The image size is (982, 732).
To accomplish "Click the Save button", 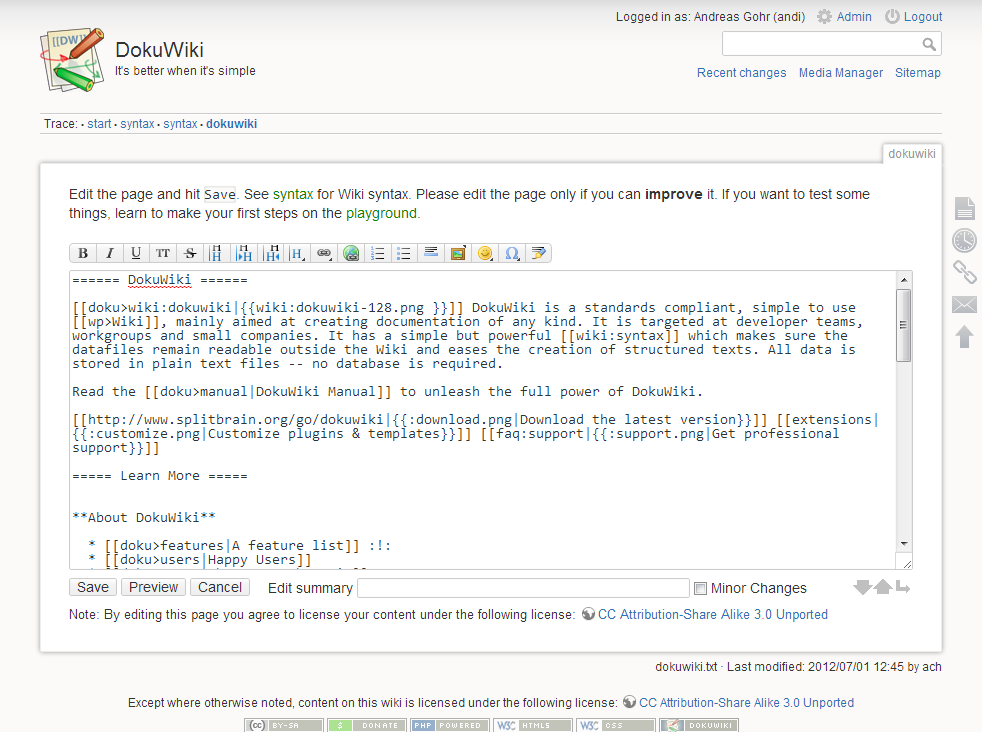I will 92,587.
